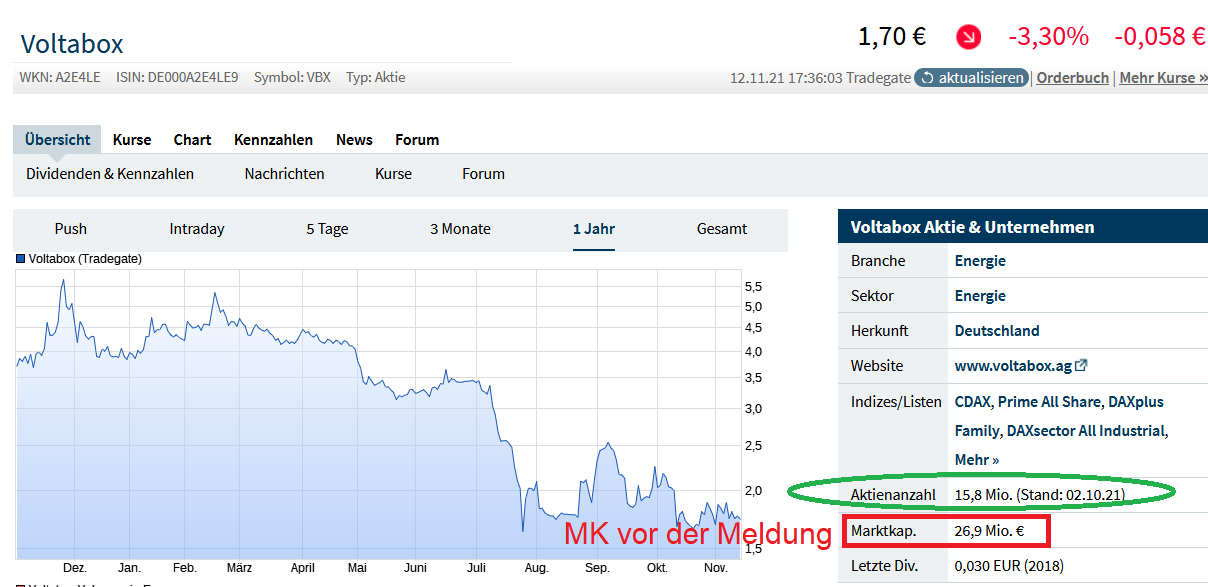Screen dimensions: 1208x587
Task: Open Prime All Share index link
Action: tap(1049, 402)
